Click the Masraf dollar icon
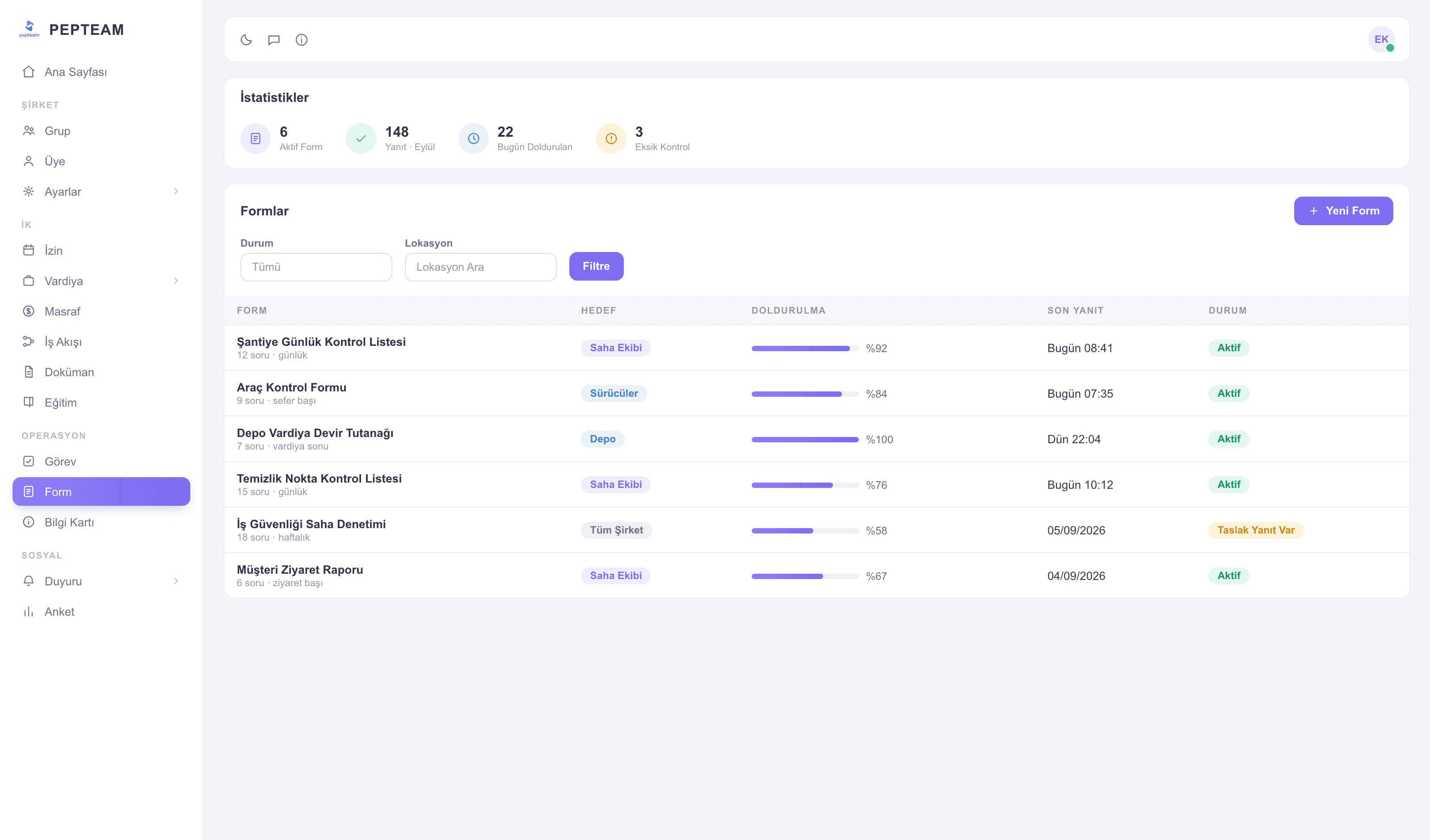 [x=28, y=311]
